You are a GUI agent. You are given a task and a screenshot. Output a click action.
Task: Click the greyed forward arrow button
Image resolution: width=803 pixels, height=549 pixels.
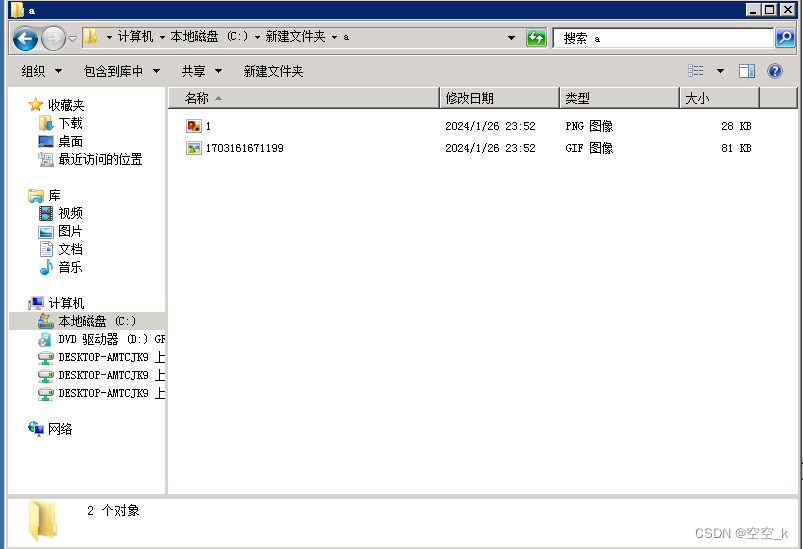53,38
